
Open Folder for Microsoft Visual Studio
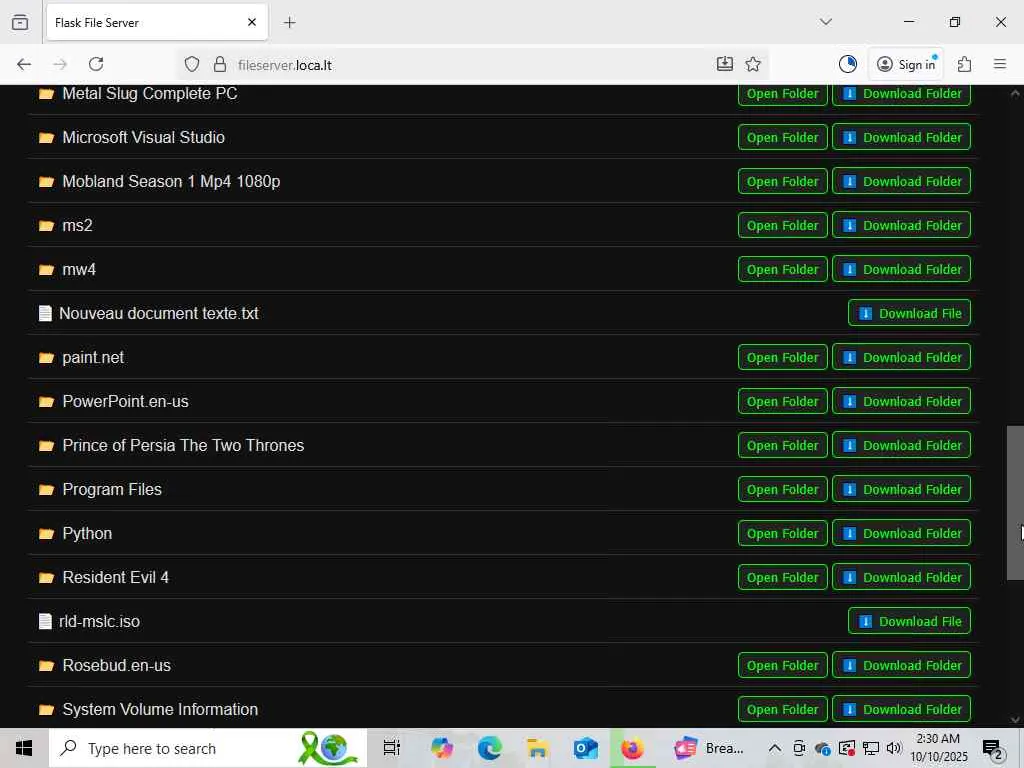pyautogui.click(x=782, y=137)
